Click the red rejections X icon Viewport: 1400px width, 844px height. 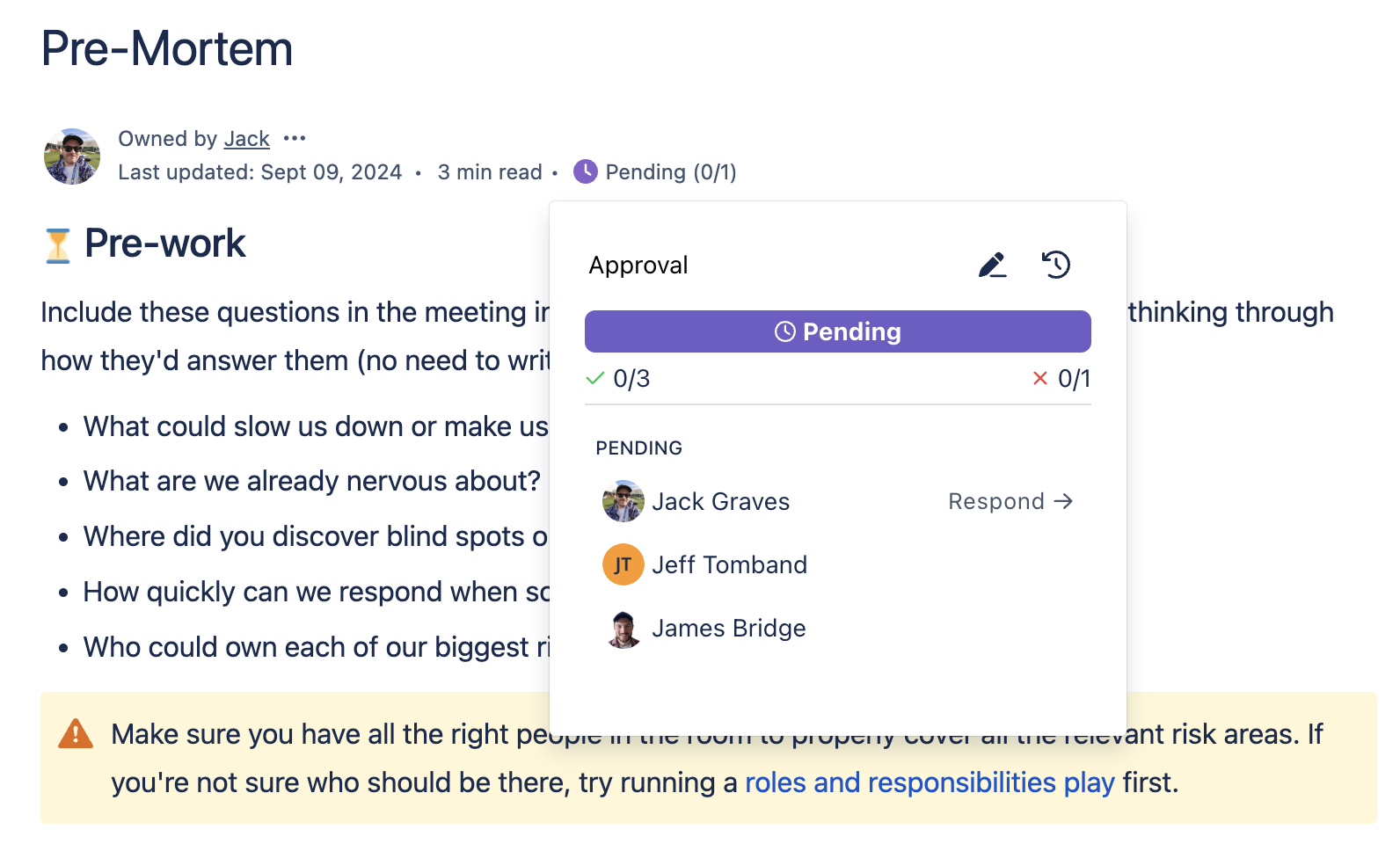click(1040, 379)
